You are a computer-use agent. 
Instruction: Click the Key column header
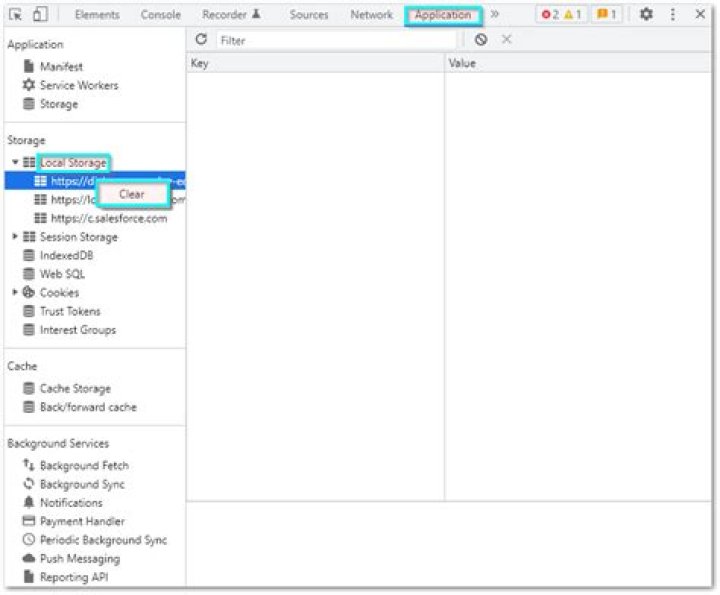click(x=315, y=63)
